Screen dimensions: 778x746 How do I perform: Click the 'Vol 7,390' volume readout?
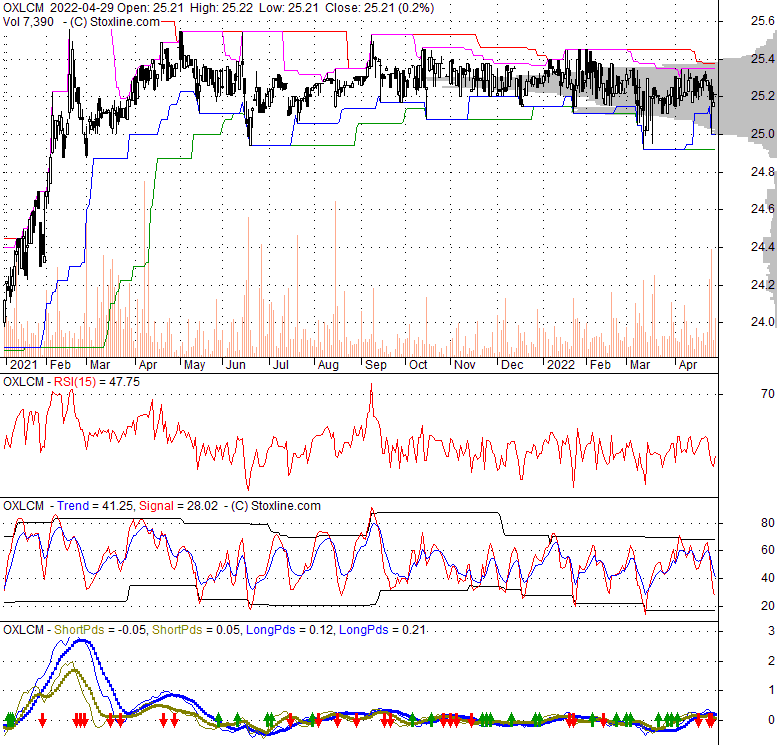28,22
